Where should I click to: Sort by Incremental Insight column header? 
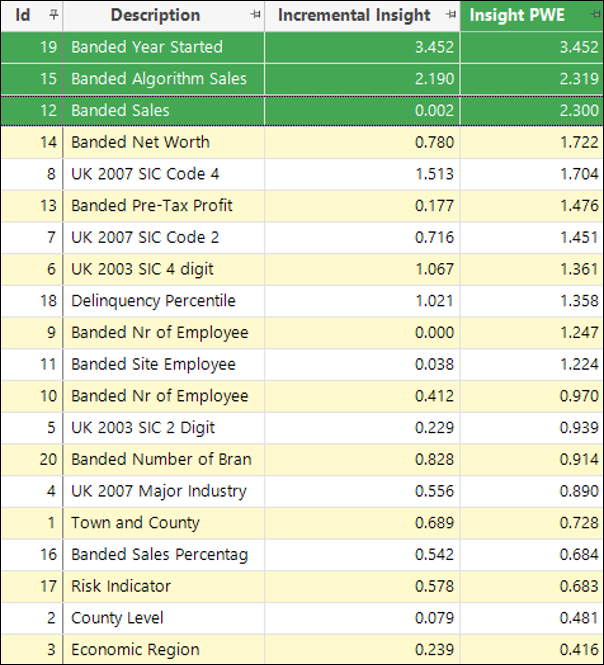pos(354,15)
